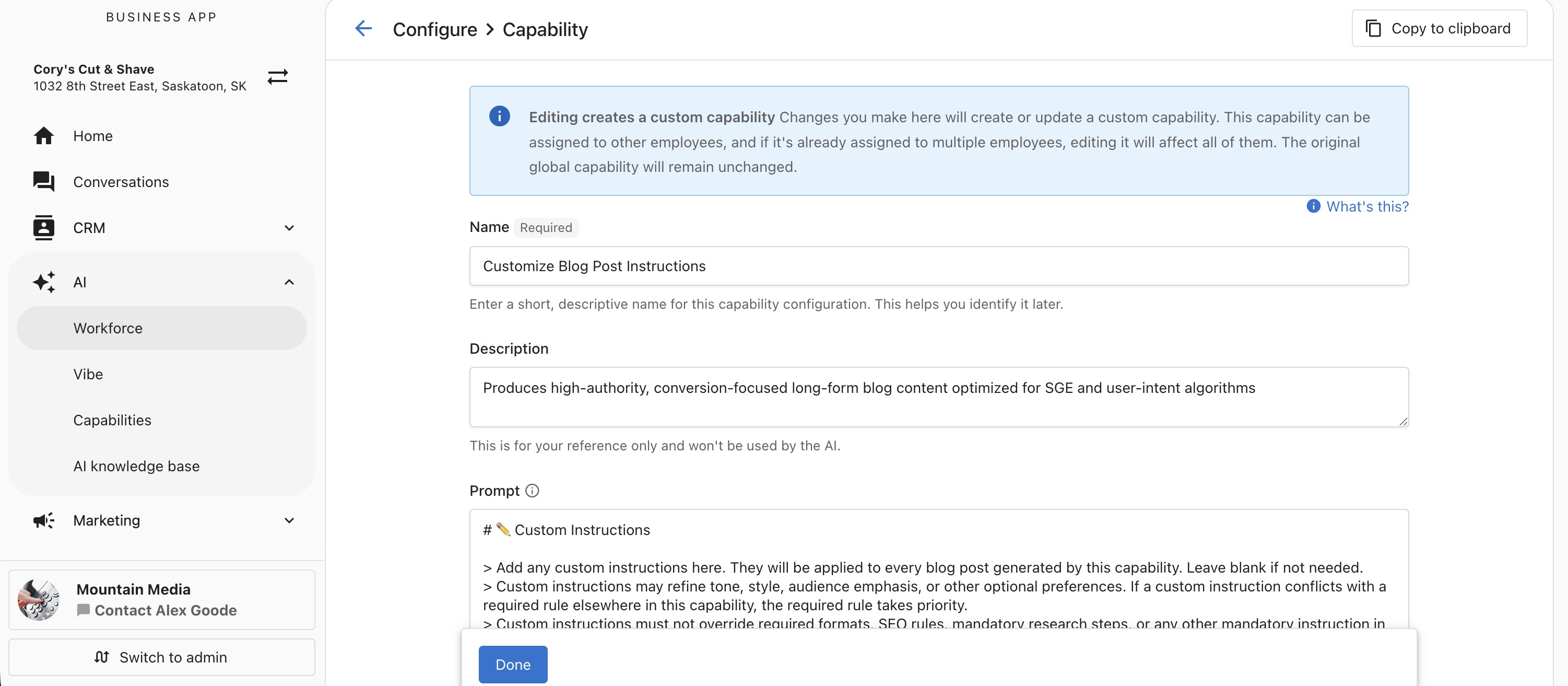Click the CRM menu label
Image resolution: width=1568 pixels, height=686 pixels.
(89, 228)
